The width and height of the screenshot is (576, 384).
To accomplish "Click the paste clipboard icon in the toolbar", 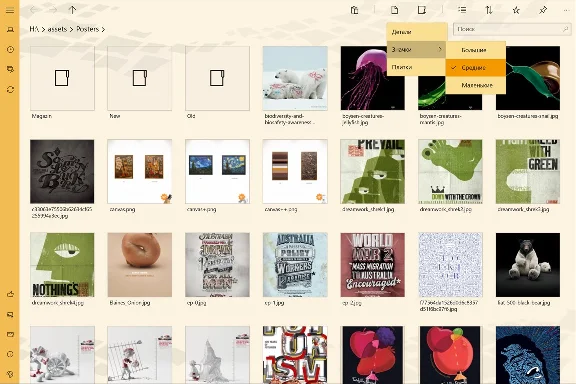I will tap(354, 10).
